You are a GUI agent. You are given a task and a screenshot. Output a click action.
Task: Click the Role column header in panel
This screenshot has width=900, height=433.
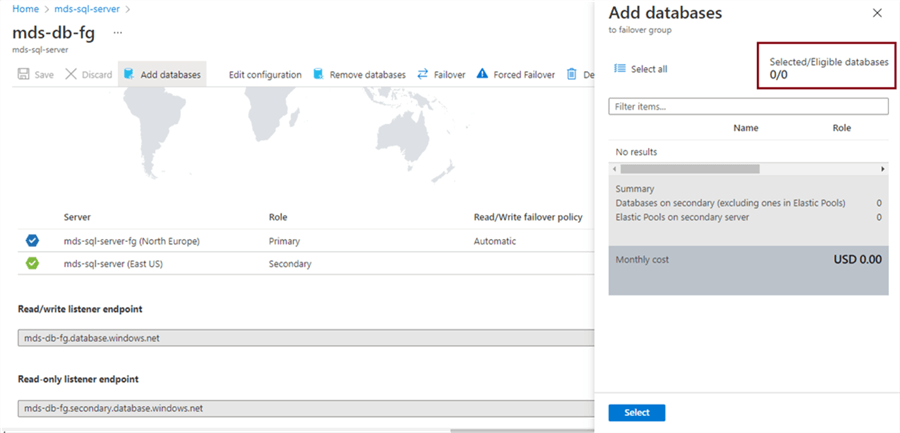pos(841,128)
